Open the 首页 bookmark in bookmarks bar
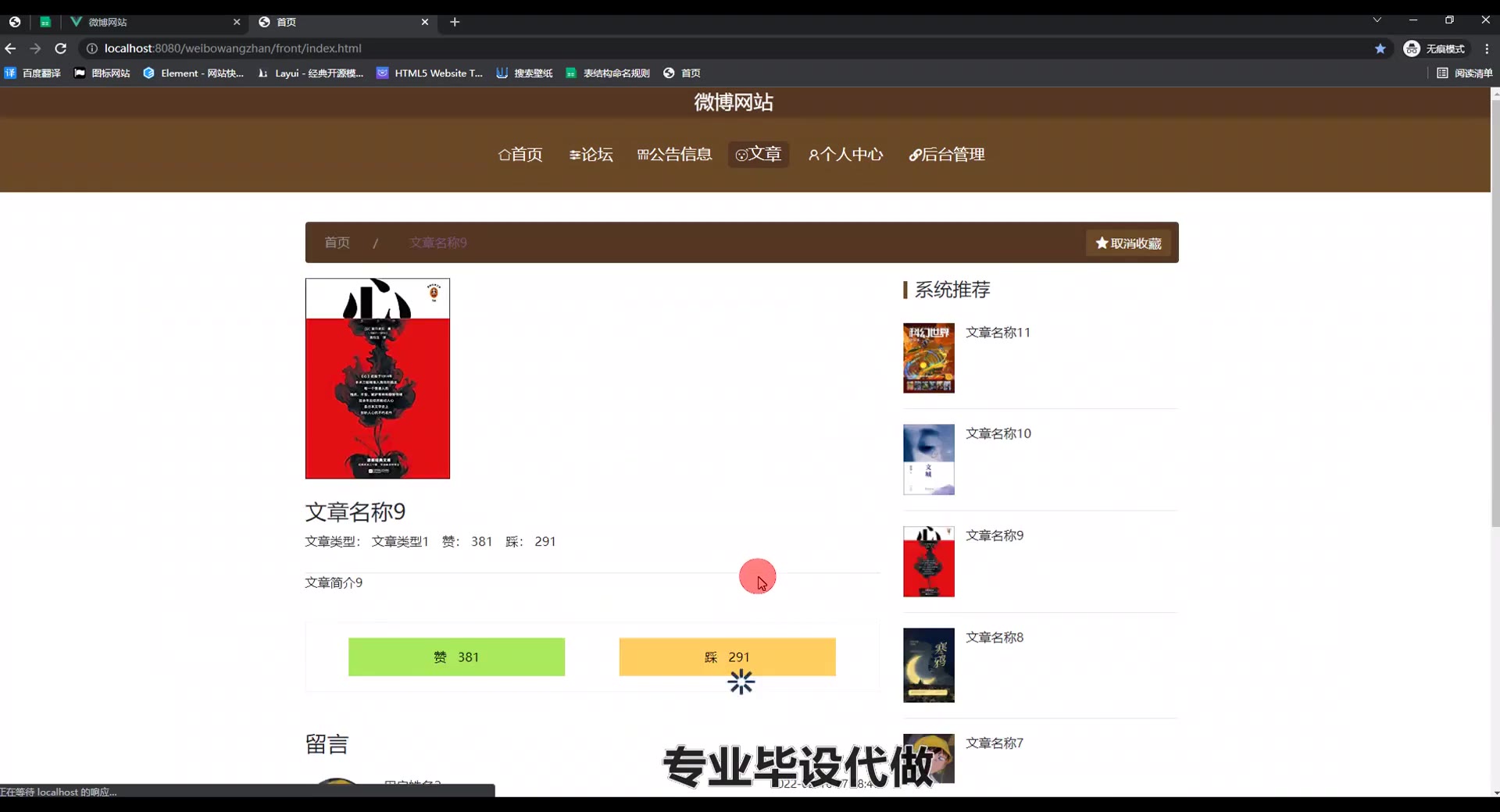1500x812 pixels. pos(682,73)
